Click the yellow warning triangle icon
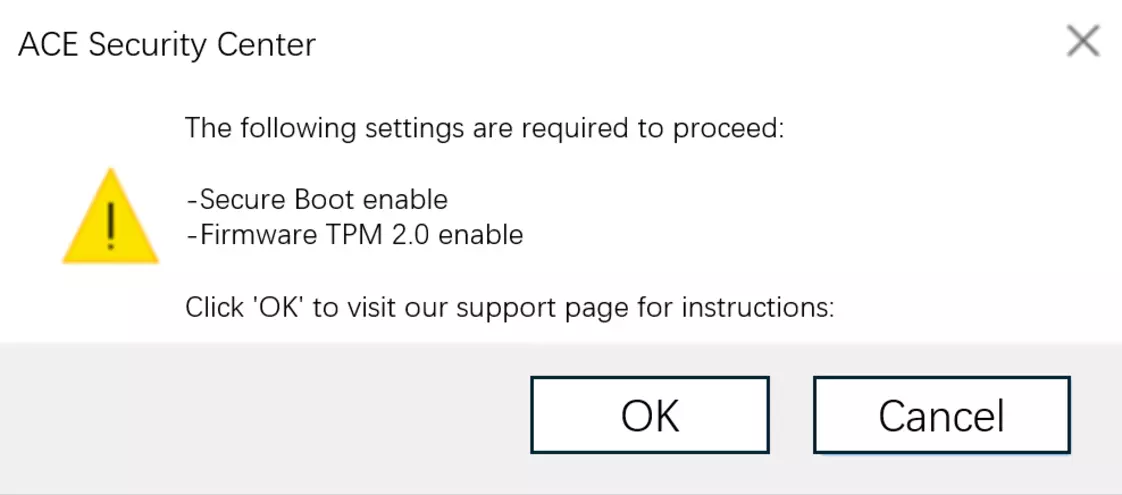 click(x=110, y=220)
